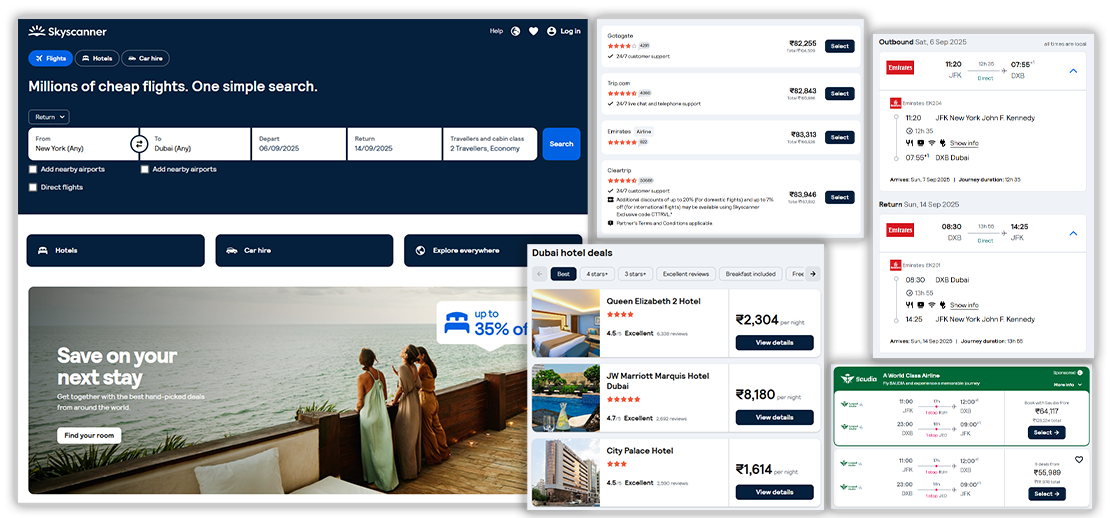Image resolution: width=1110 pixels, height=518 pixels.
Task: View details for JW Marriott Marquis Hotel
Action: 774,418
